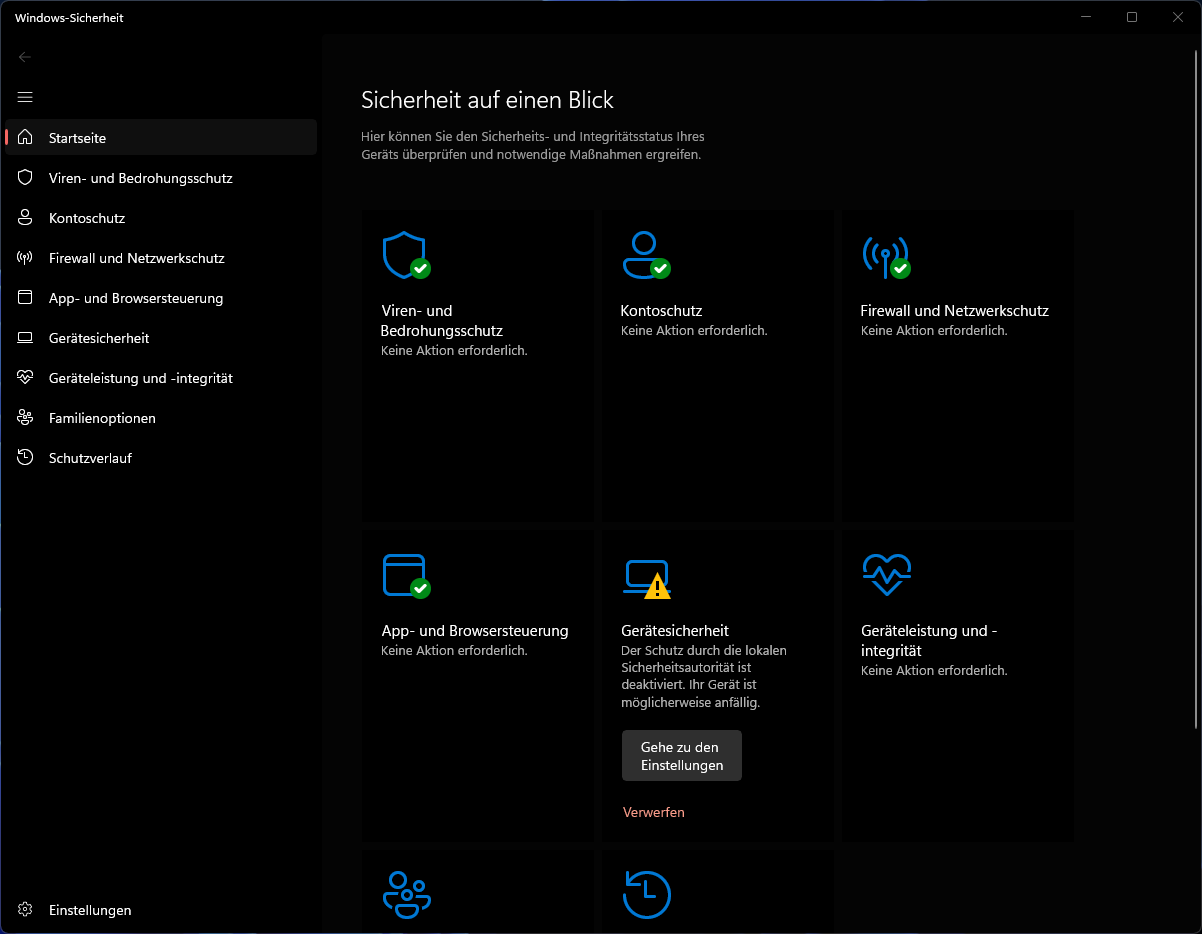Click the family icon for Familienoptionen in sidebar
The width and height of the screenshot is (1202, 934).
pos(25,417)
